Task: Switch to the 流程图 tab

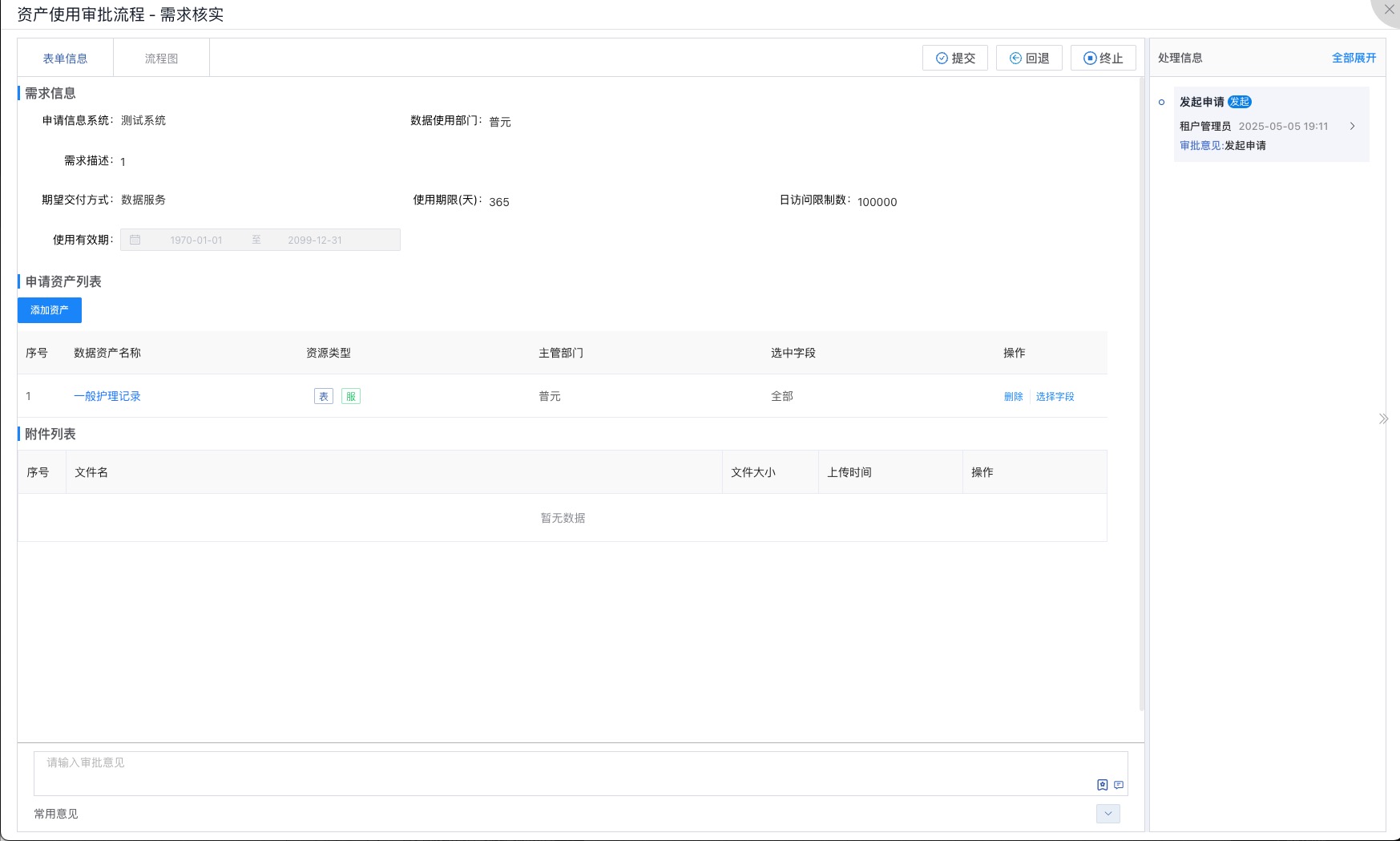Action: pos(161,59)
